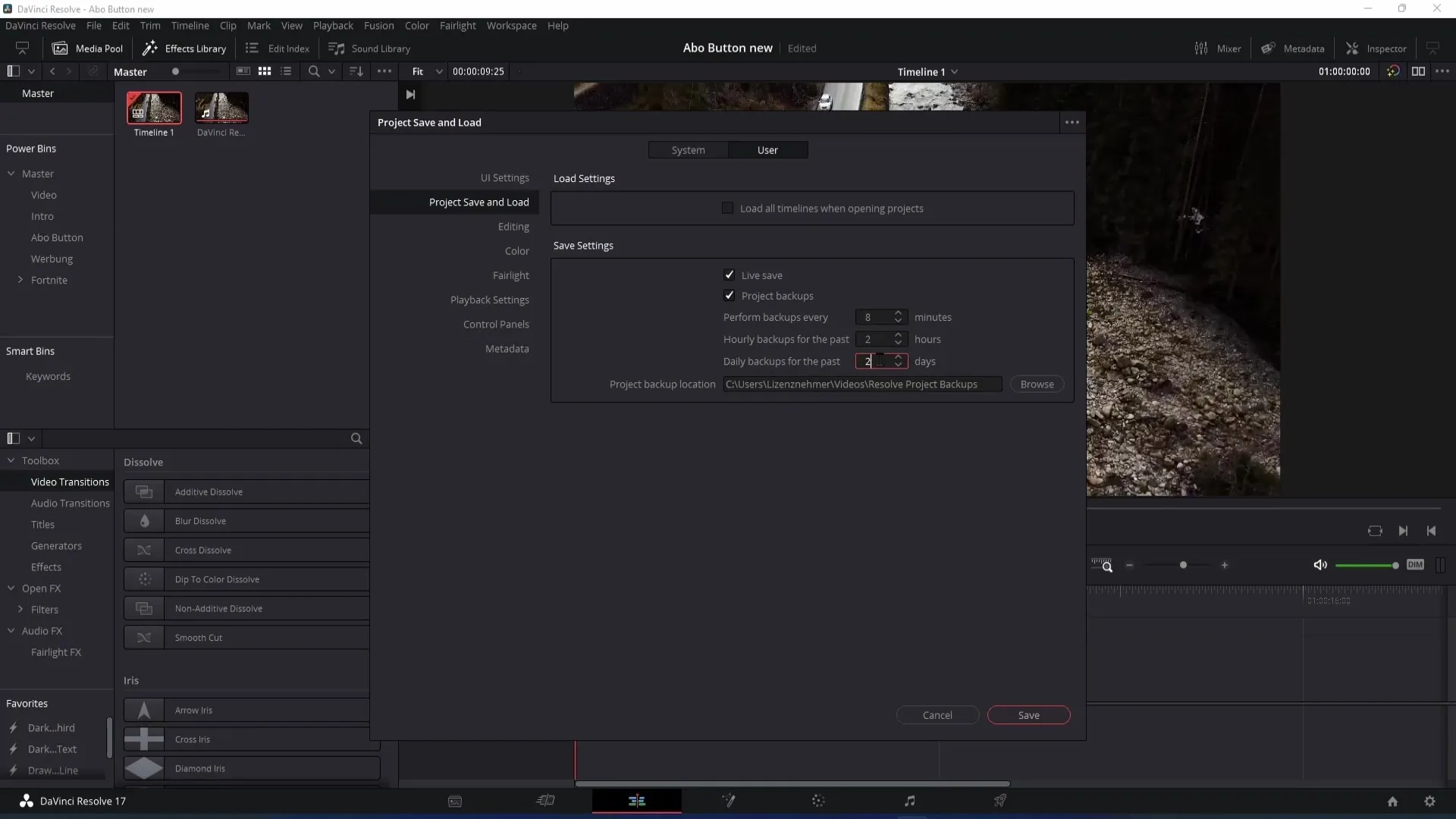The width and height of the screenshot is (1456, 819).
Task: Click the Fairlight page icon
Action: point(908,800)
